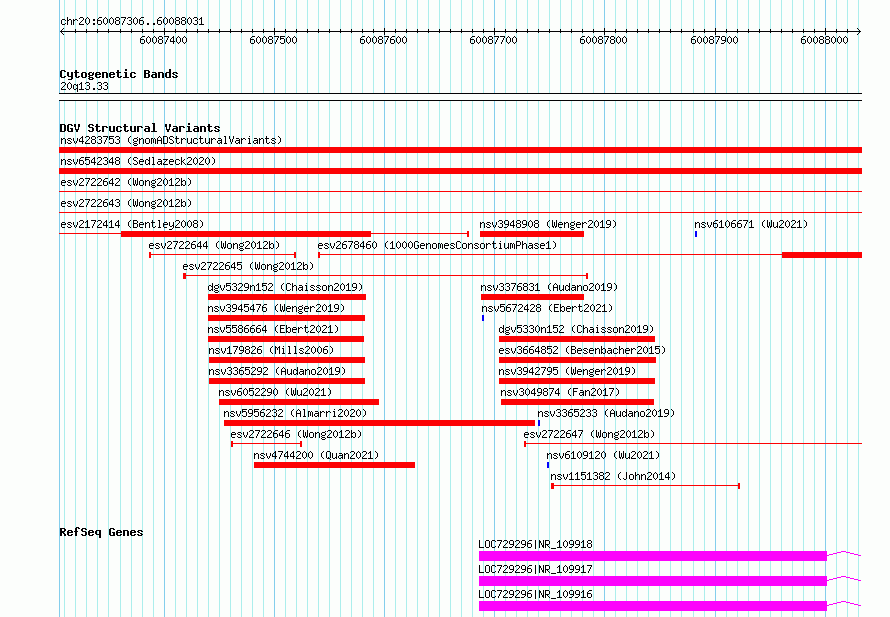
Task: Click the RefSeq Genes track title
Action: coord(101,532)
